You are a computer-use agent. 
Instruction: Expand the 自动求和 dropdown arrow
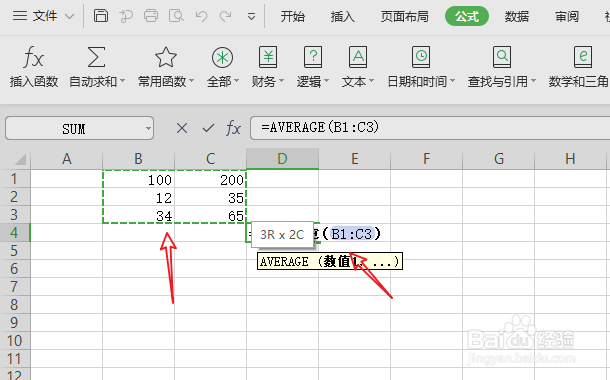pos(122,81)
